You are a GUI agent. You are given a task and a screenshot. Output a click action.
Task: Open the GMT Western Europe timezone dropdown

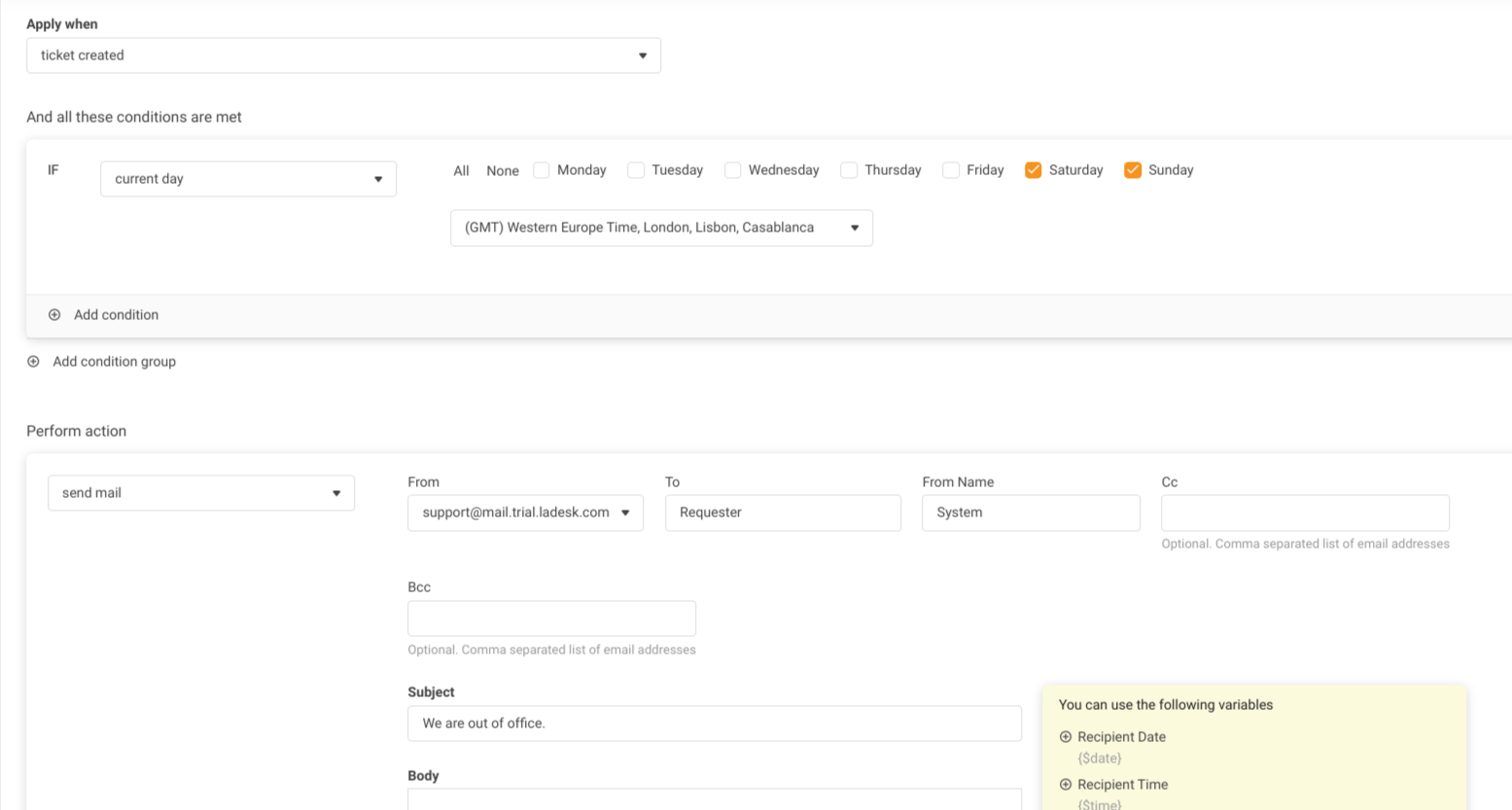661,228
